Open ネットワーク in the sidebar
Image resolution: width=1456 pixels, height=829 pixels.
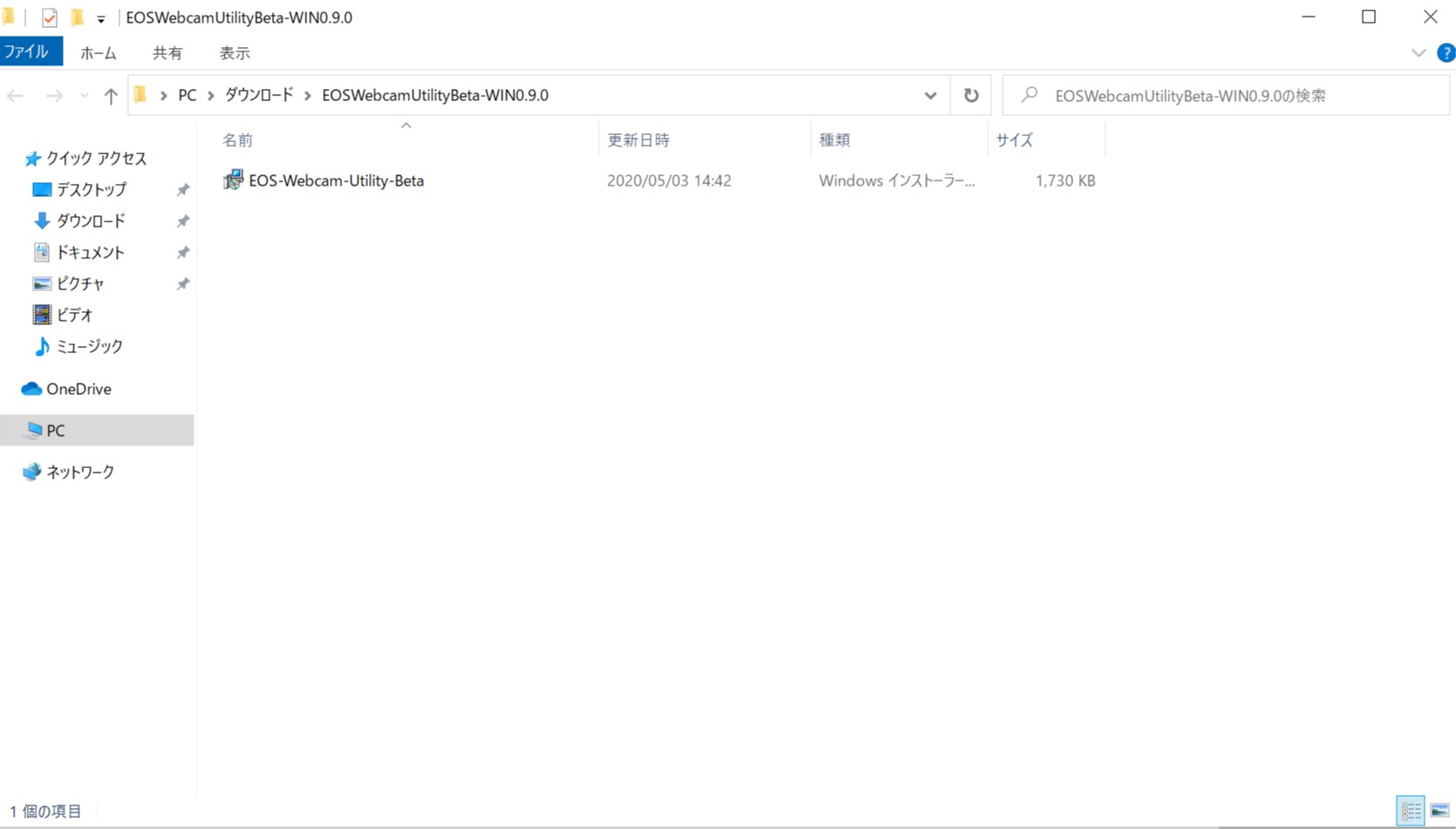(79, 472)
